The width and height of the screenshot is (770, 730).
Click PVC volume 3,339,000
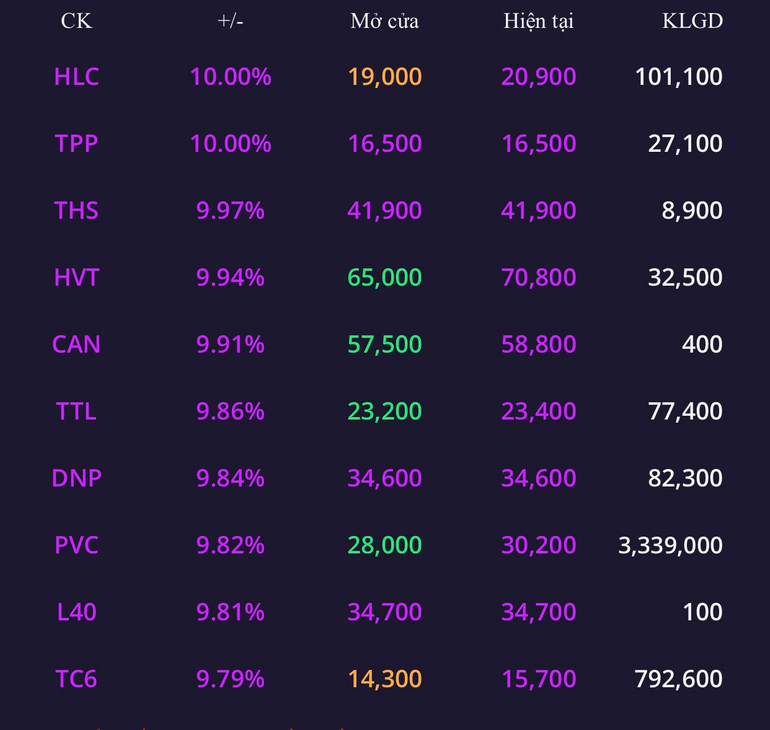point(670,545)
